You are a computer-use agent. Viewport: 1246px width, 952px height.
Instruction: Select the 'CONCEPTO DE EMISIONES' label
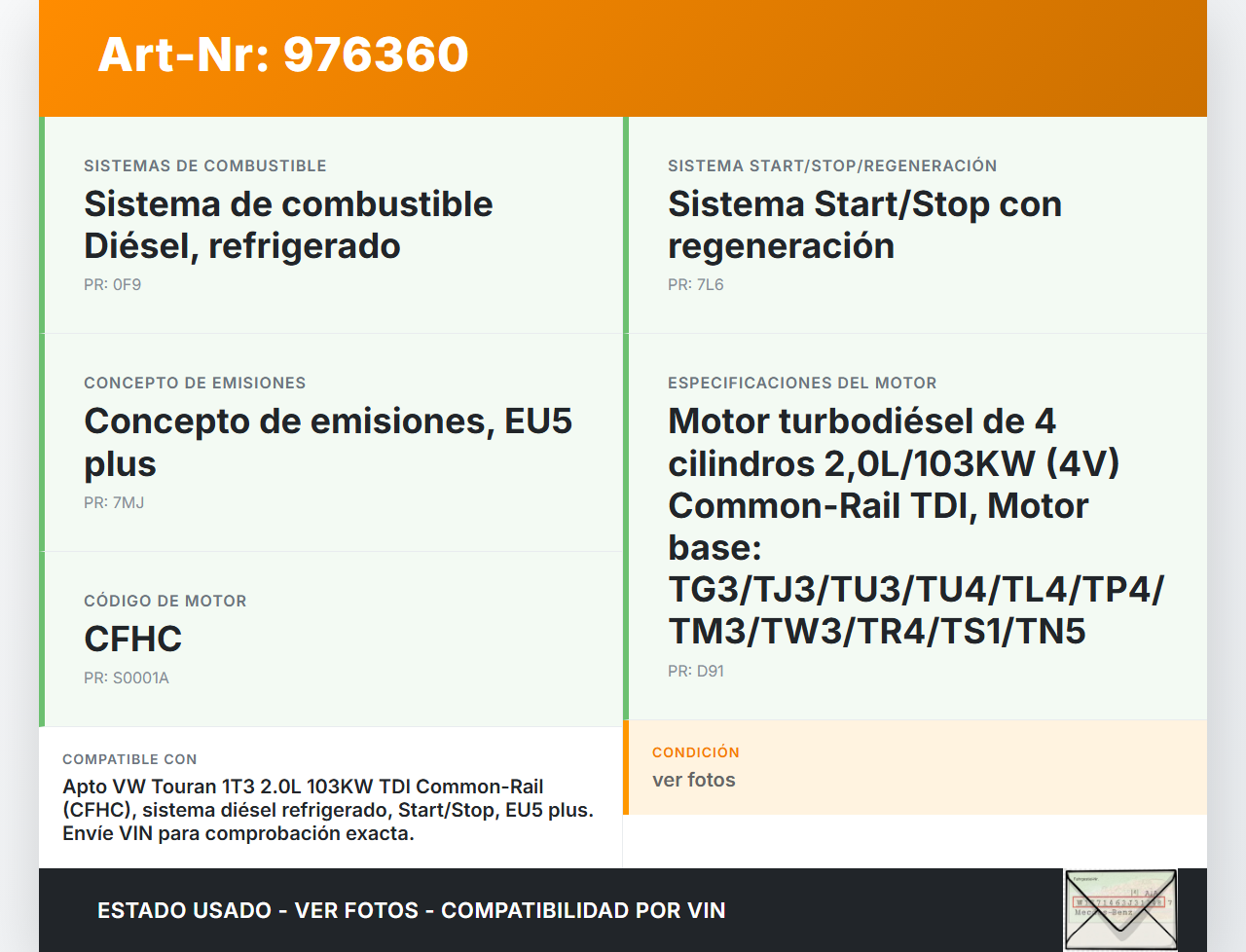click(195, 384)
